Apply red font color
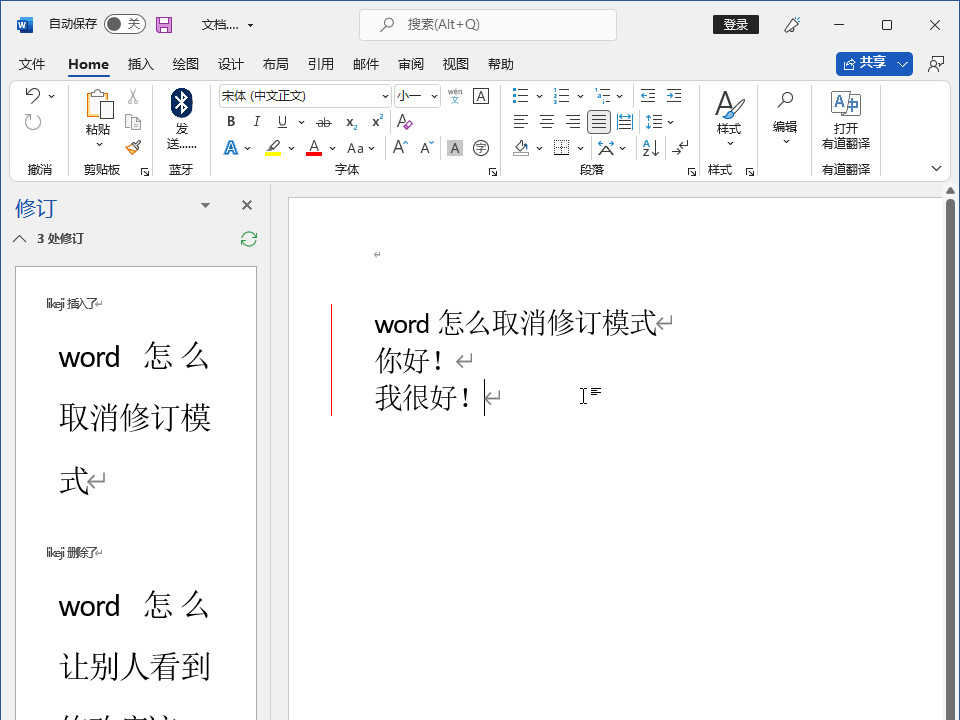The height and width of the screenshot is (720, 960). (314, 148)
